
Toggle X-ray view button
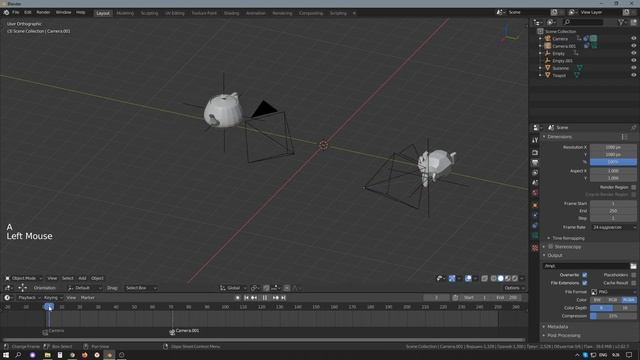[484, 278]
